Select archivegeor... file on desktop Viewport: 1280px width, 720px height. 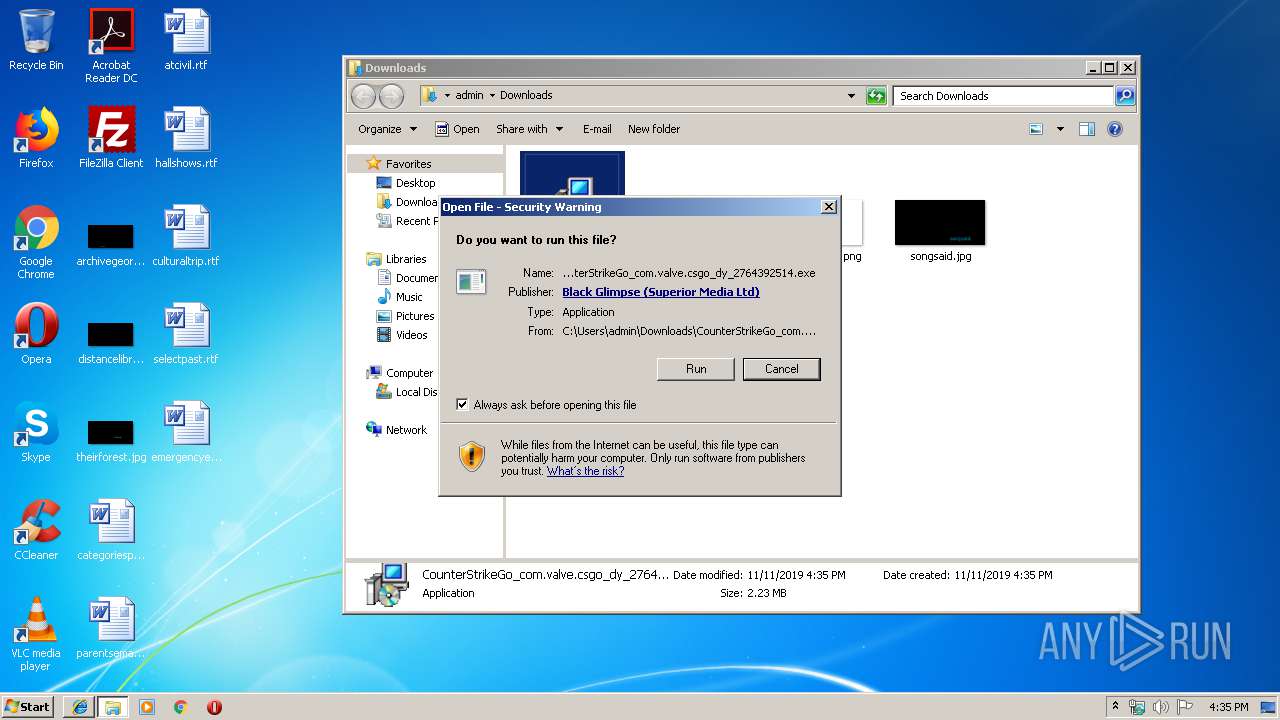pos(111,244)
